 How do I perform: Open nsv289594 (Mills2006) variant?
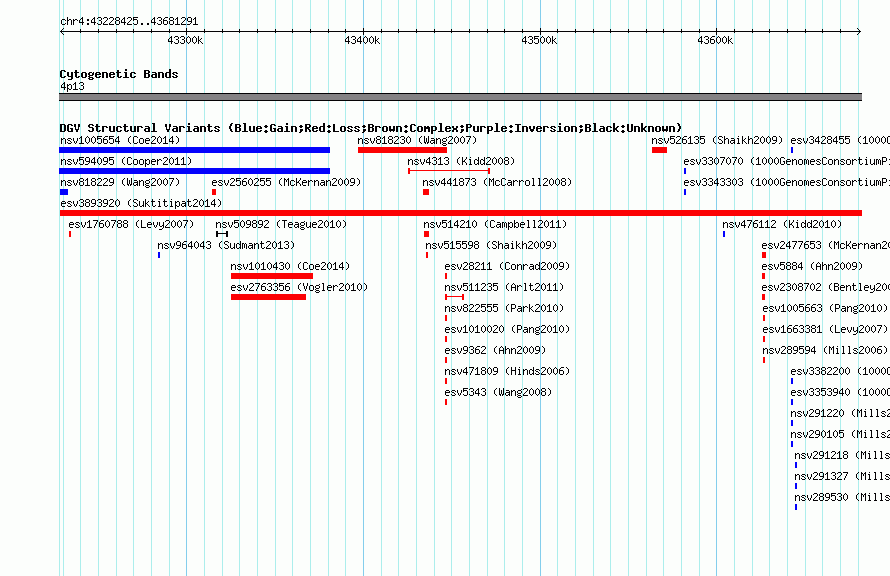(825, 350)
